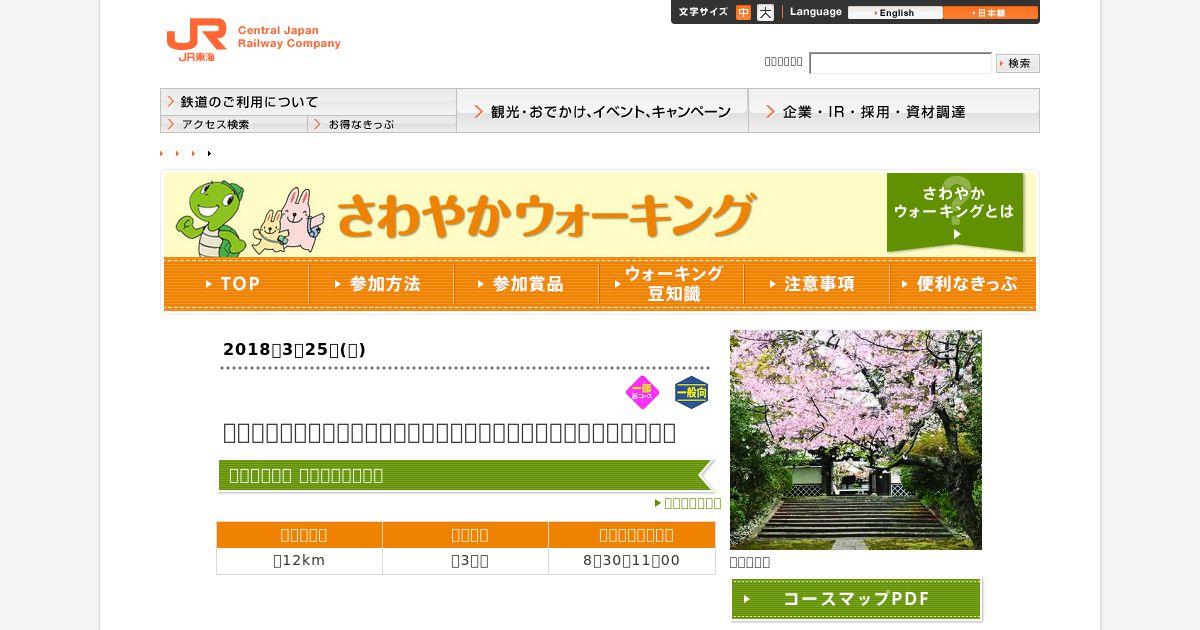Image resolution: width=1200 pixels, height=630 pixels.
Task: Click the turtle and rabbit mascot image
Action: tap(250, 218)
